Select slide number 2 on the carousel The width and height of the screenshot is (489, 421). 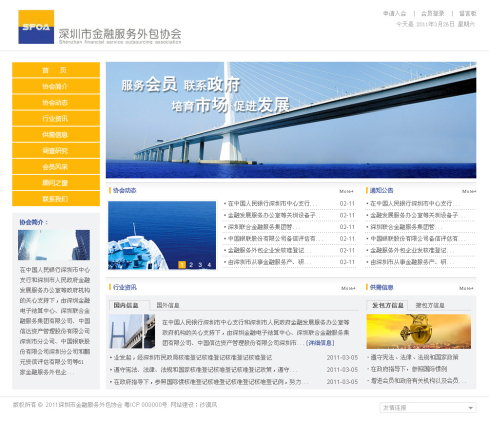[191, 265]
